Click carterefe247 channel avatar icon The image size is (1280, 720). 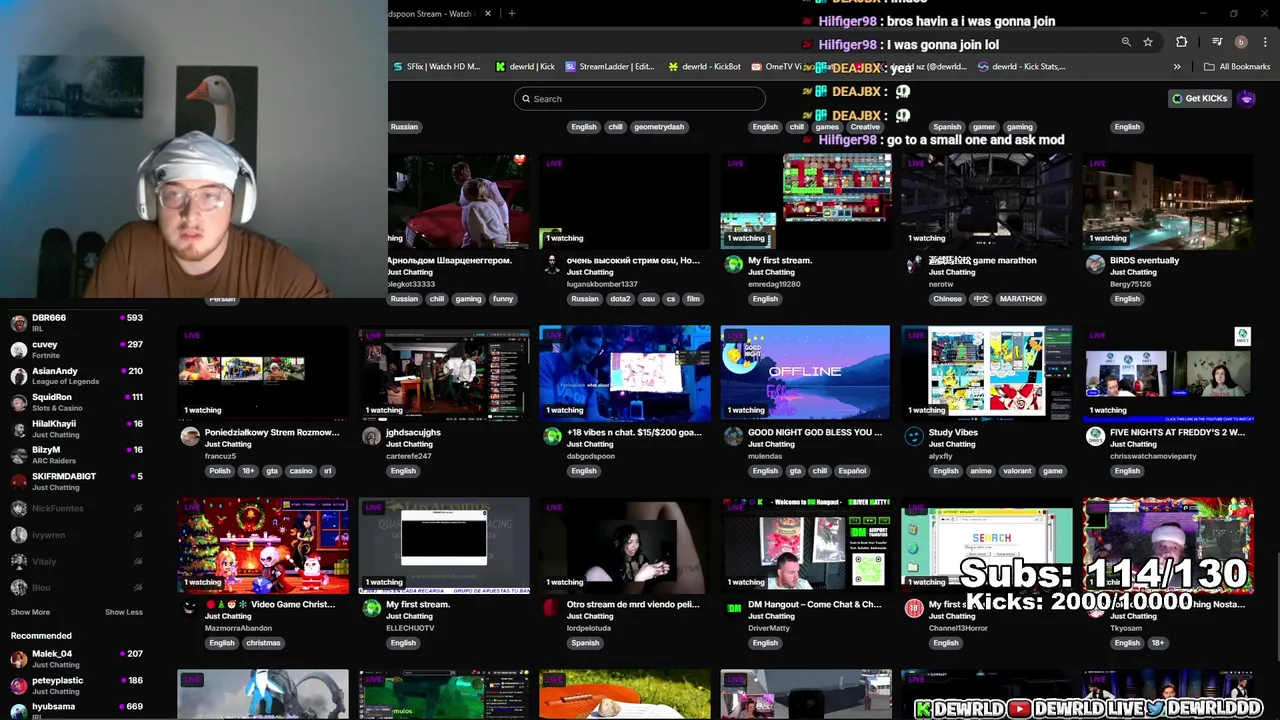click(x=371, y=437)
